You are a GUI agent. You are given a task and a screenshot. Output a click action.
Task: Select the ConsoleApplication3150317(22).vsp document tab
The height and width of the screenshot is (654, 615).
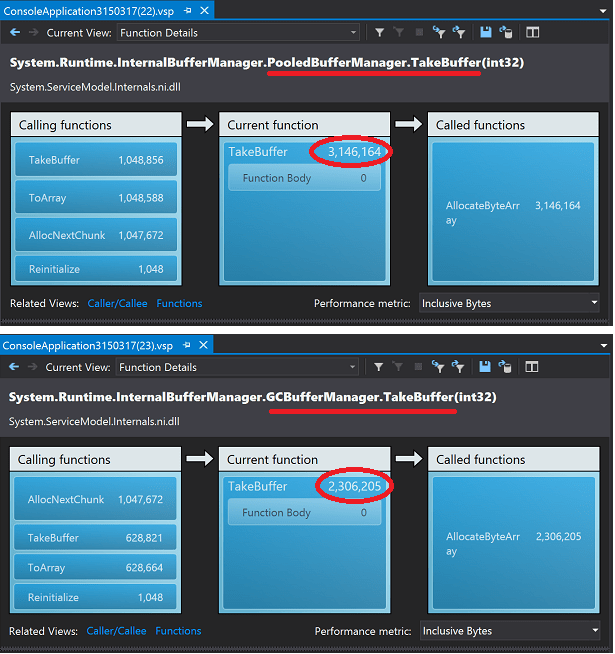(x=88, y=10)
